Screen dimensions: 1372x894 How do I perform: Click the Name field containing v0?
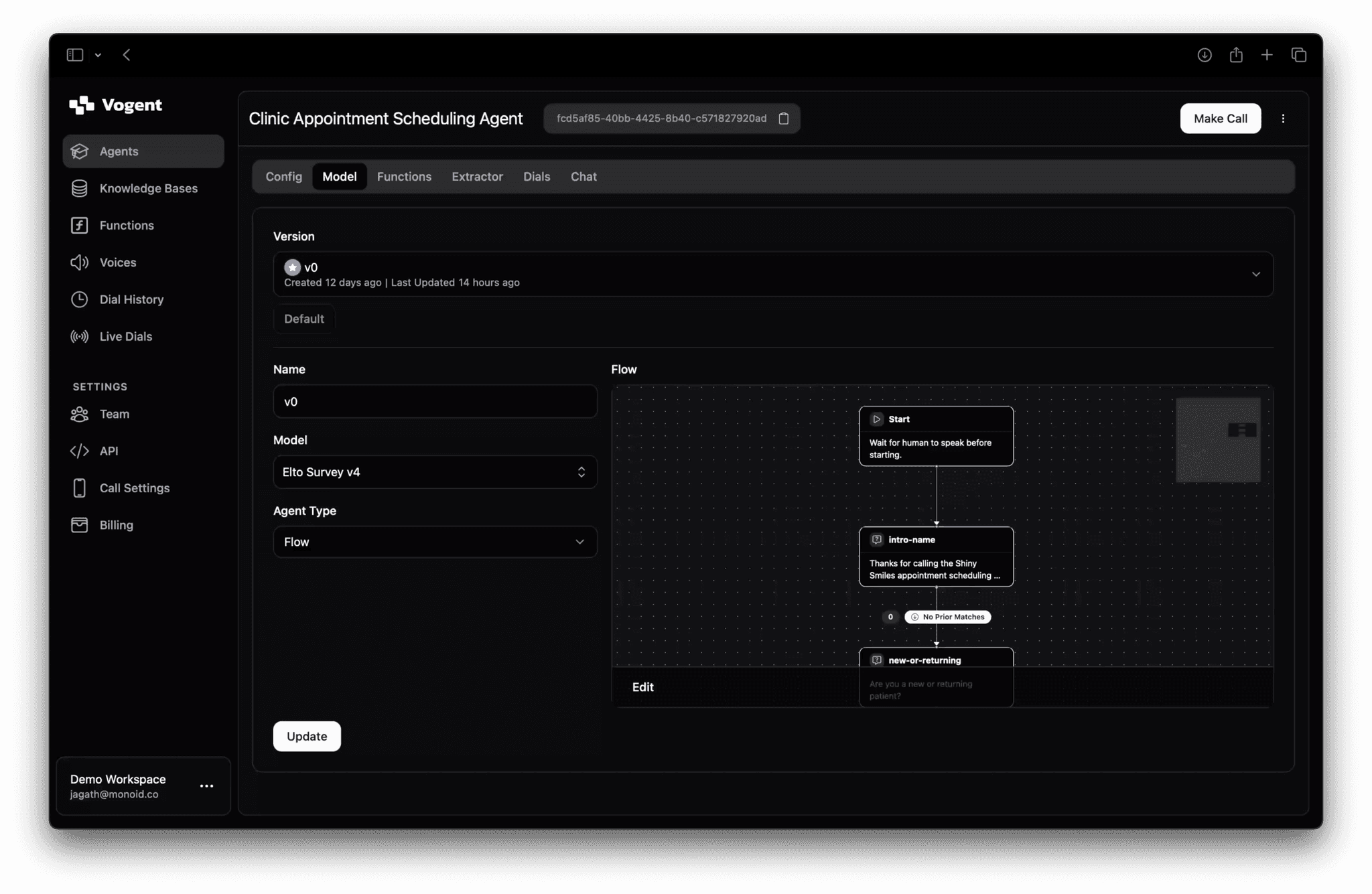435,401
